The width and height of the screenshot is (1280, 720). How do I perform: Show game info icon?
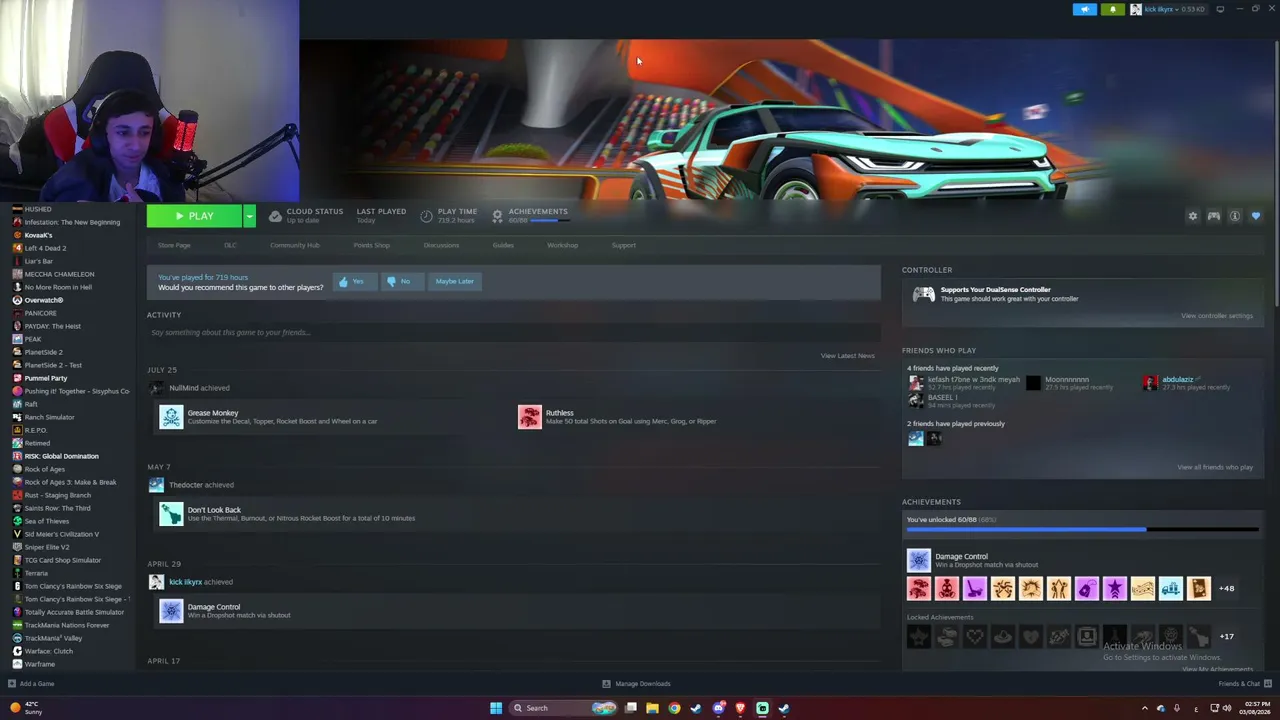click(1235, 216)
